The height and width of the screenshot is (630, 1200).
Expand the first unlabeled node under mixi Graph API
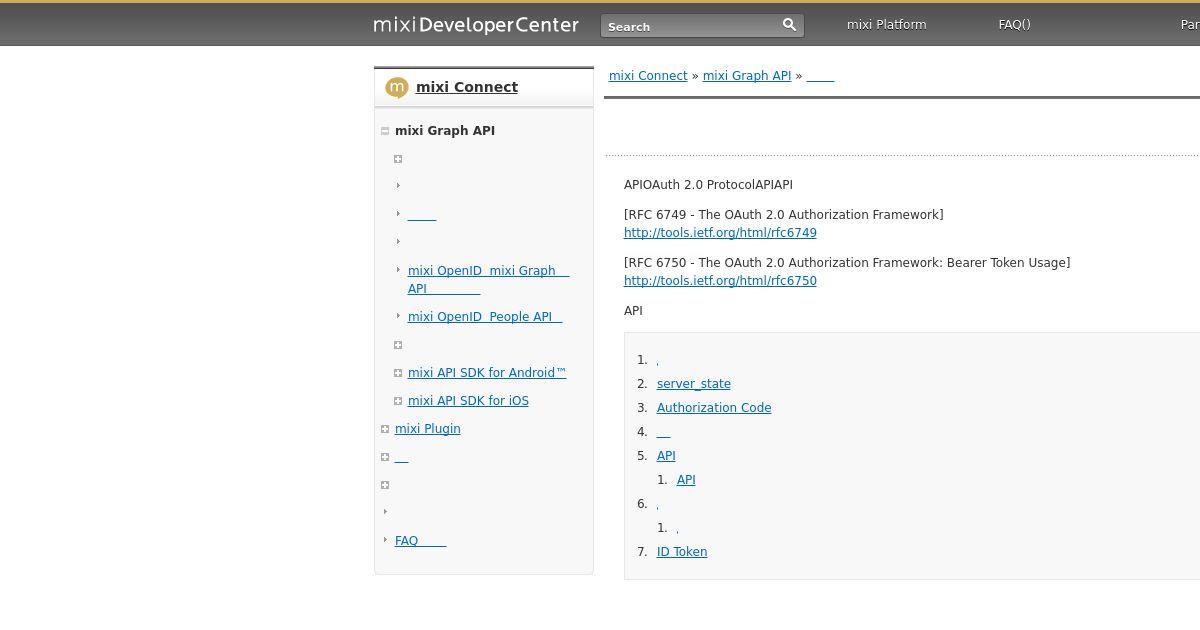pyautogui.click(x=398, y=159)
